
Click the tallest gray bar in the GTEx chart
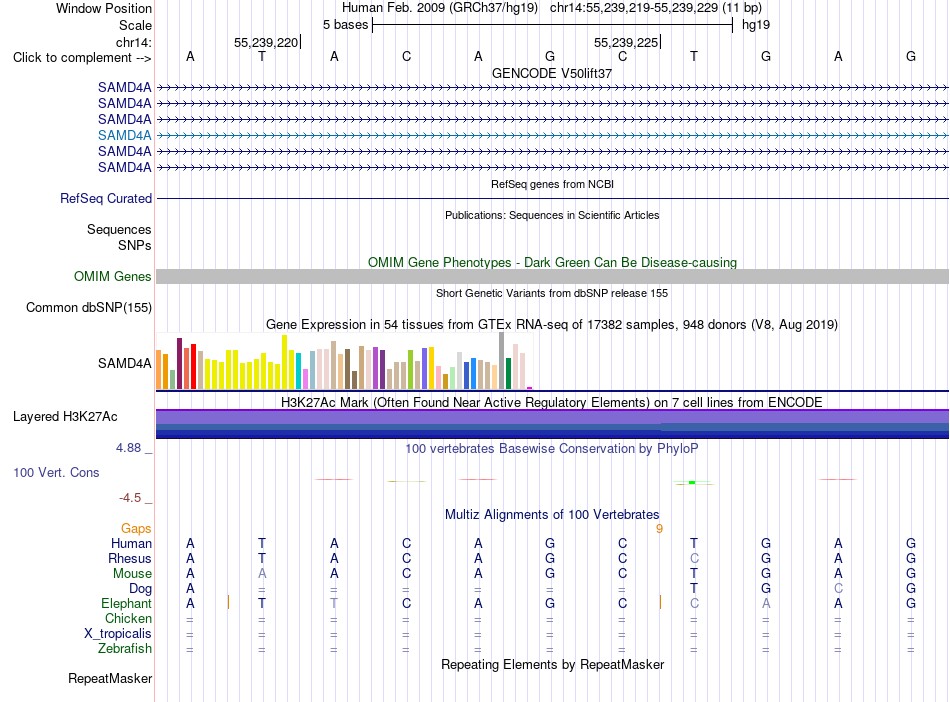coord(501,361)
